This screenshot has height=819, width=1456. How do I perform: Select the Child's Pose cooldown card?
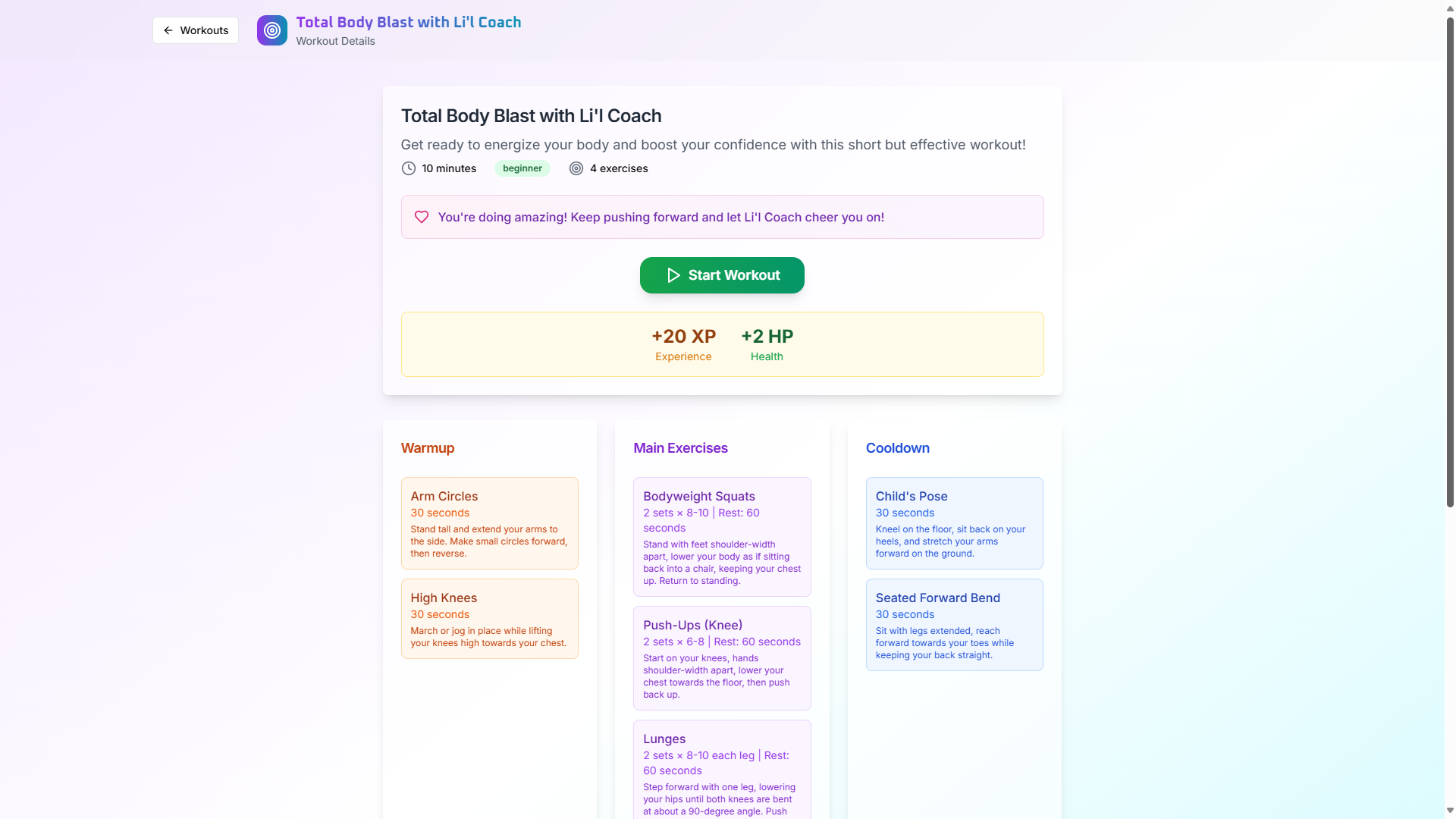954,523
